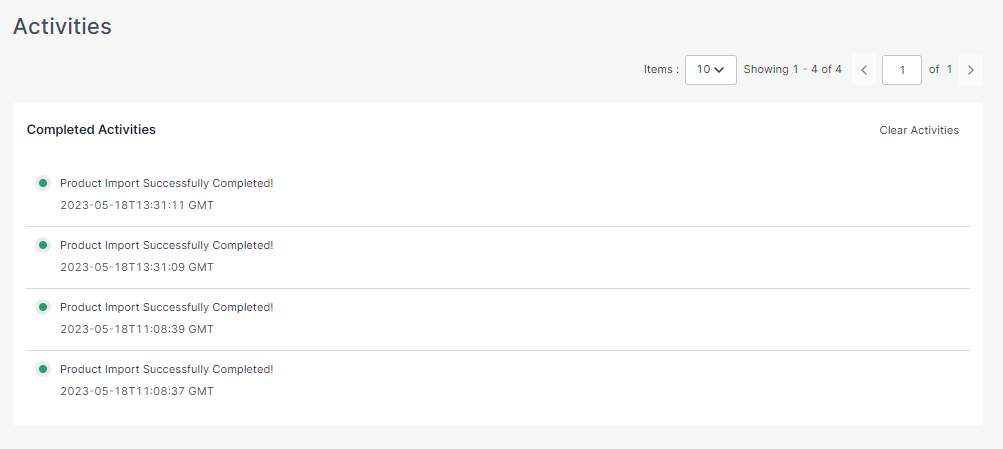Select the last Product Import Successfully Completed message

click(166, 369)
